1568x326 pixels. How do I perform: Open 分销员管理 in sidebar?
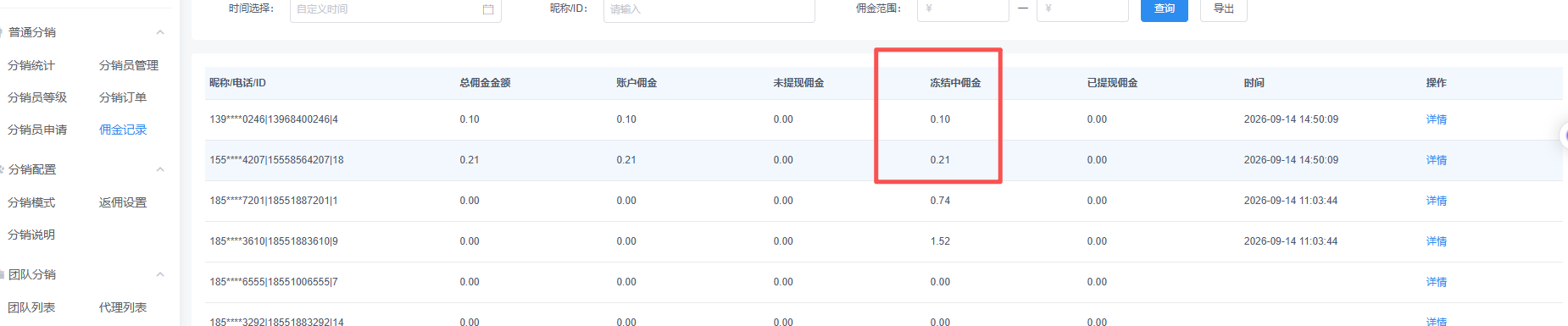[x=129, y=65]
